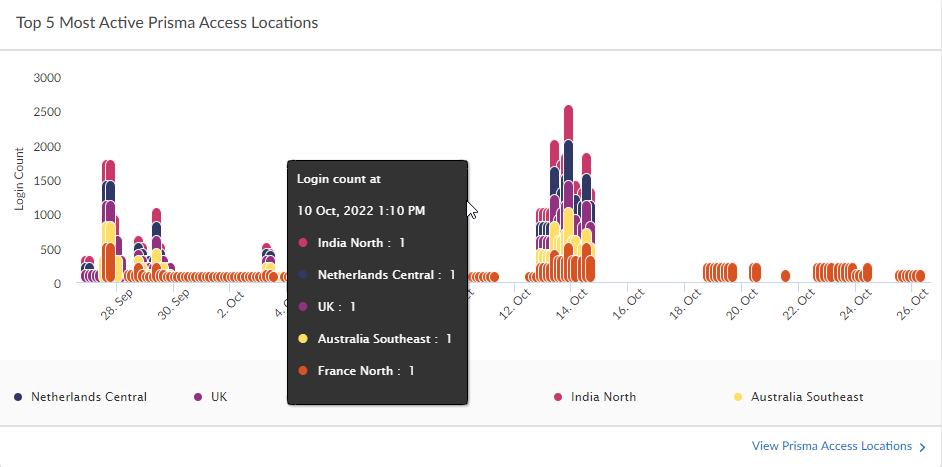Click the Australia Southeast yellow legend dot

[738, 397]
